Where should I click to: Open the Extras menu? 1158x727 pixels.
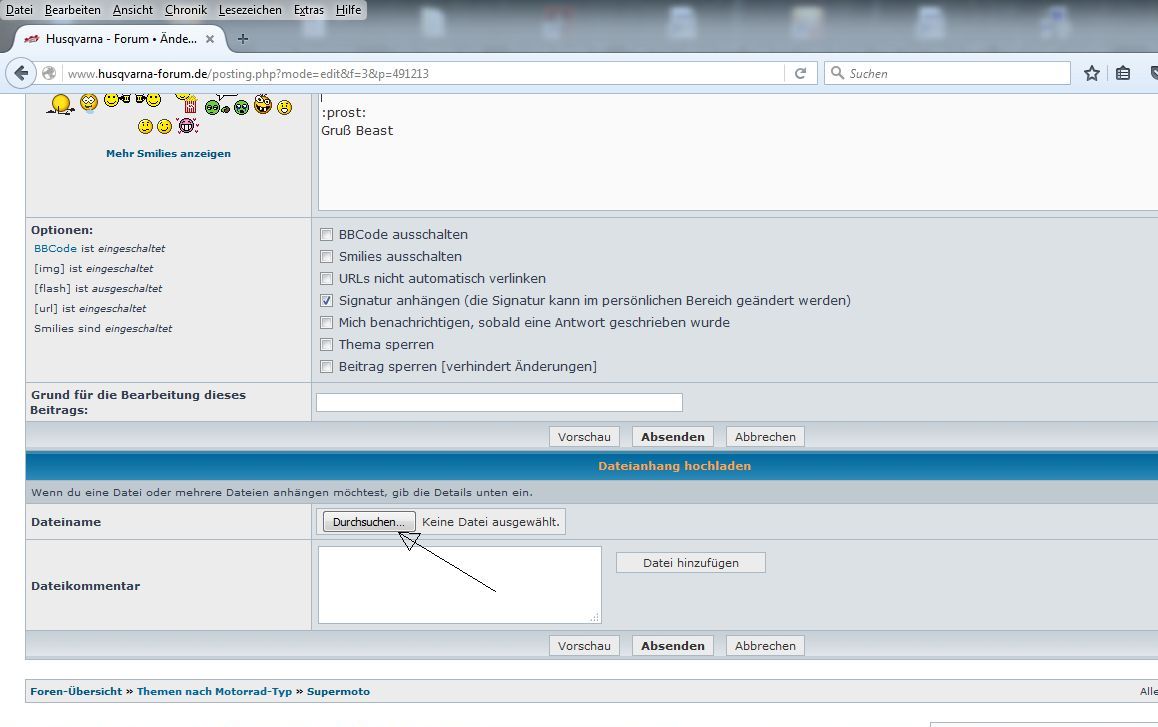click(309, 10)
